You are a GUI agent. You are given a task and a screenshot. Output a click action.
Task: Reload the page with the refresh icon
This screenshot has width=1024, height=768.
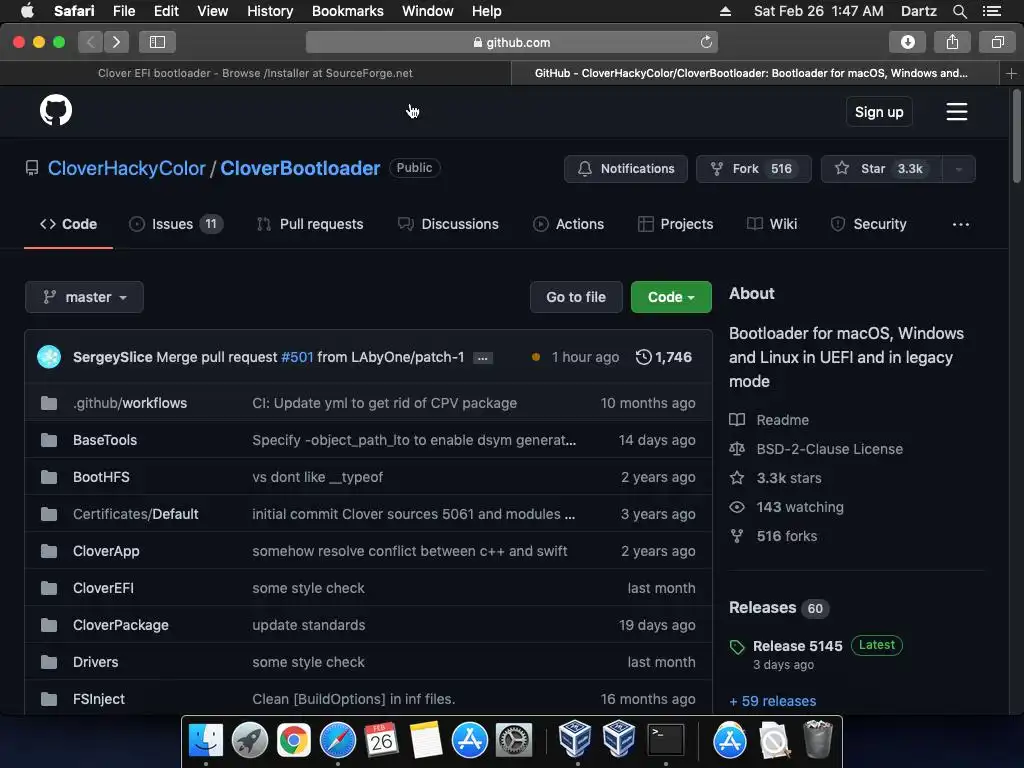pos(706,42)
